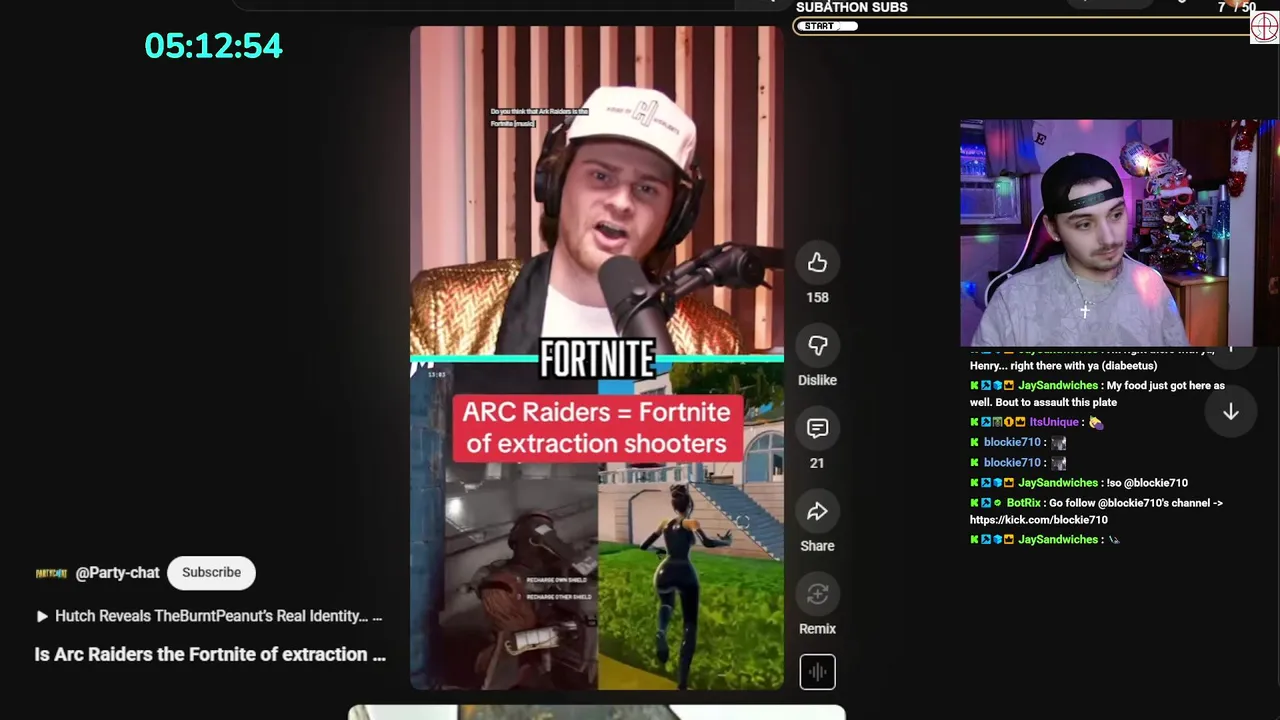Viewport: 1280px width, 720px height.
Task: Click the down arrow in the chat panel
Action: [x=1231, y=412]
